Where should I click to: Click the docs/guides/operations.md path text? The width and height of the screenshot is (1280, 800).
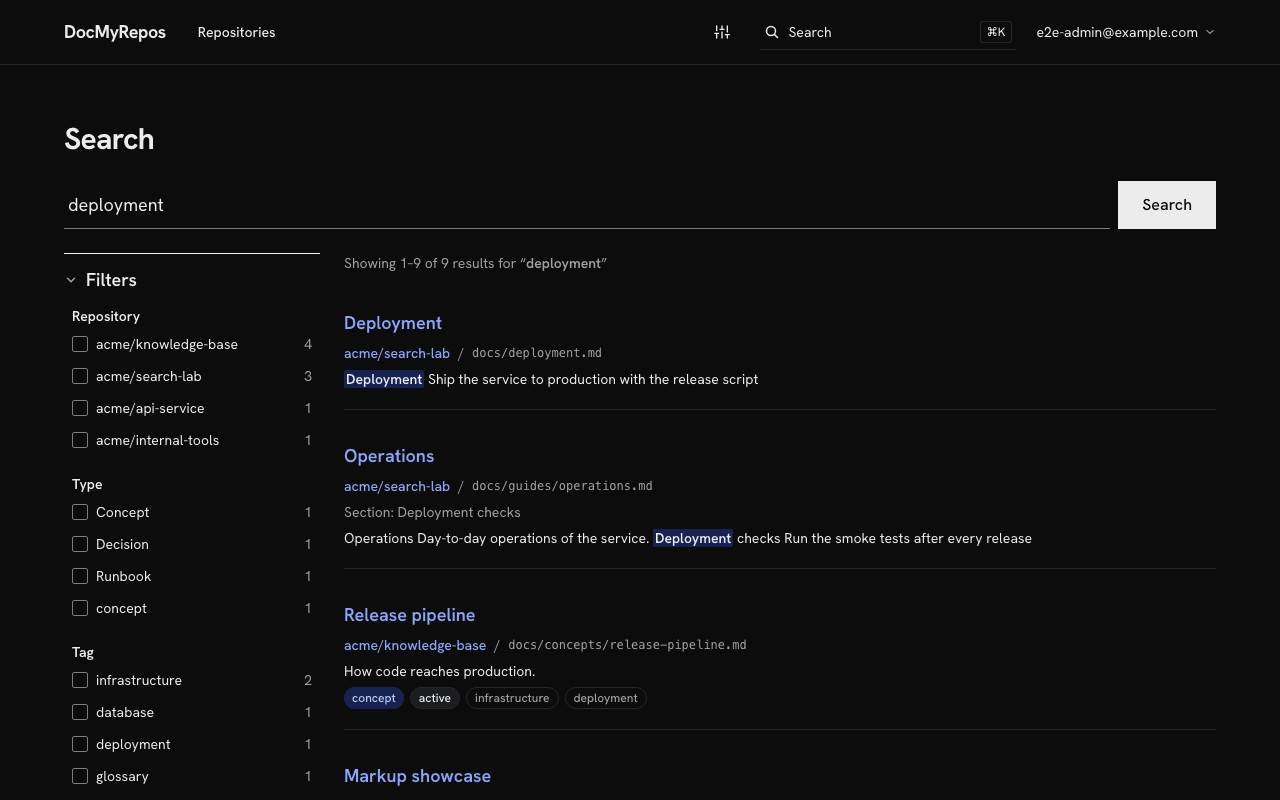[x=562, y=486]
